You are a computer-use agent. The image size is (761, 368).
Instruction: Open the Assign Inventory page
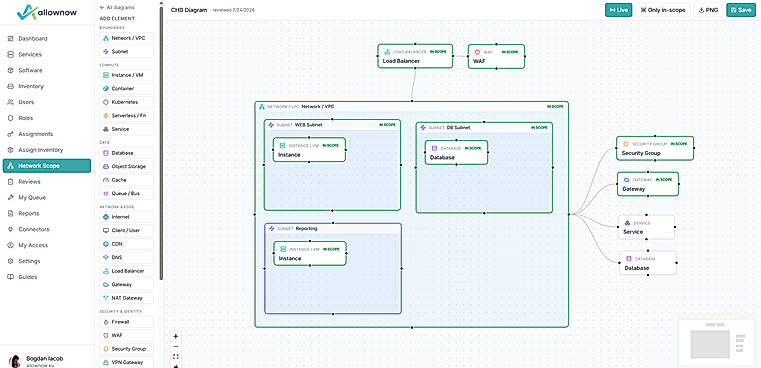coord(47,150)
